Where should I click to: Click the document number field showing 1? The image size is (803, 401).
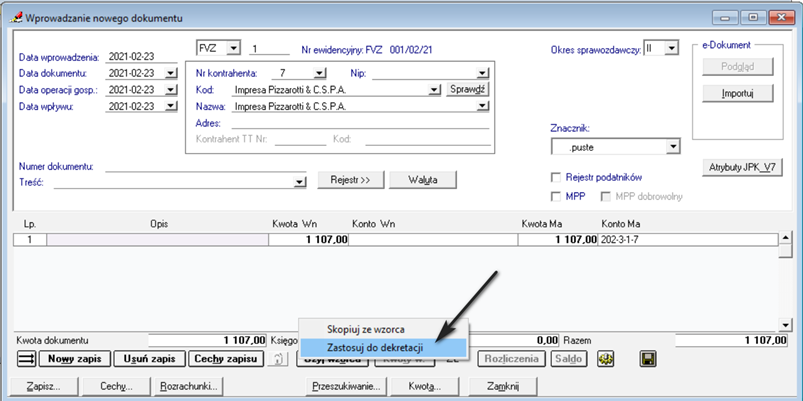269,49
